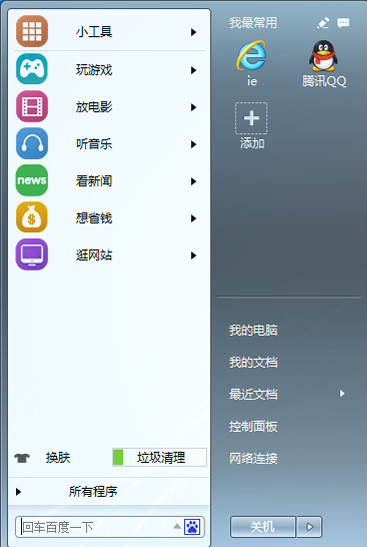This screenshot has height=547, width=367.
Task: Select the 放电影 menu label
Action: (x=94, y=107)
